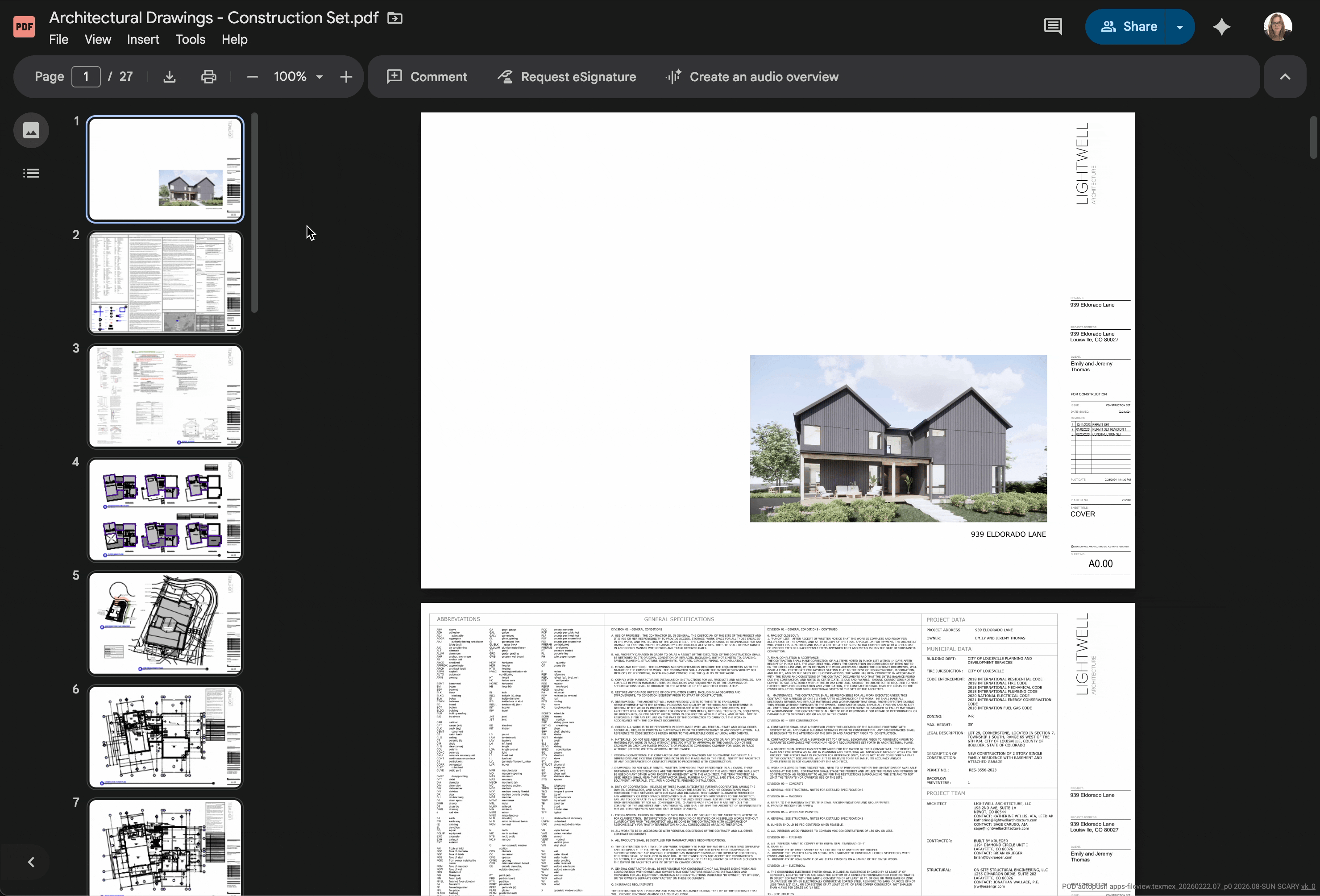Viewport: 1320px width, 896px height.
Task: Zoom out of the document
Action: coord(251,77)
